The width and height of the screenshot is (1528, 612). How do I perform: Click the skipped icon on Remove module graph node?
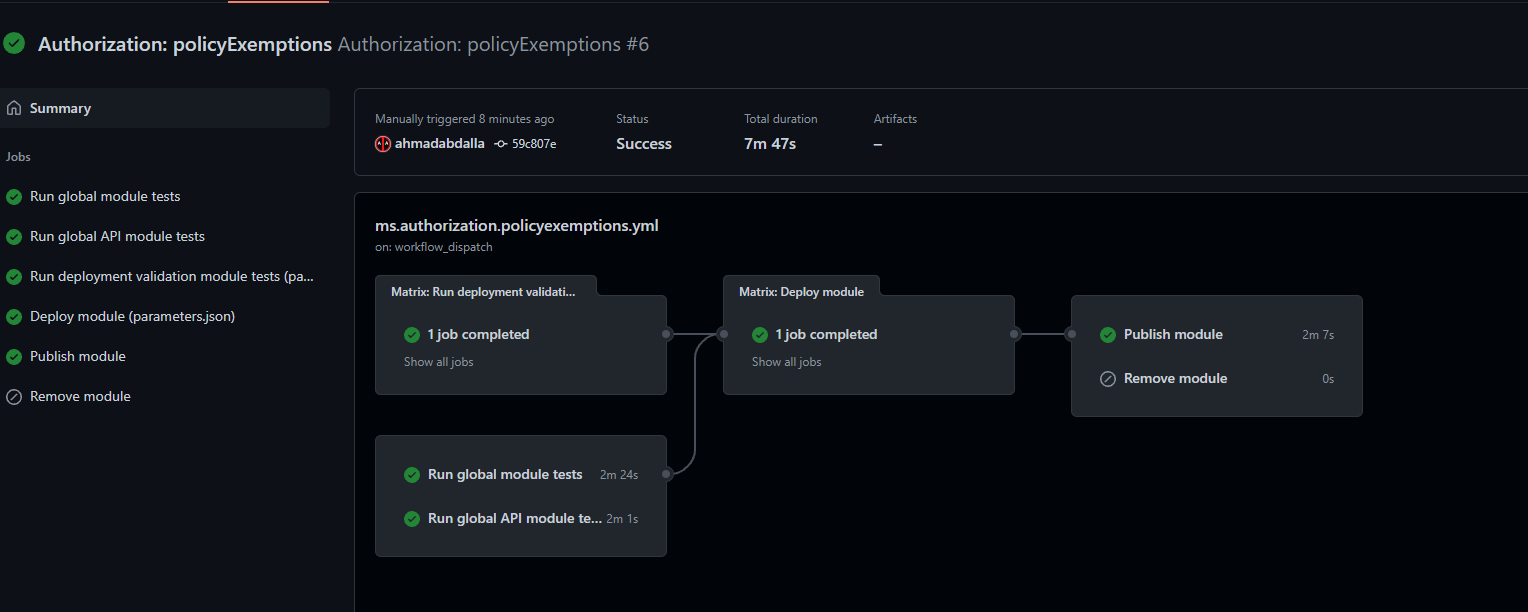pos(1108,379)
